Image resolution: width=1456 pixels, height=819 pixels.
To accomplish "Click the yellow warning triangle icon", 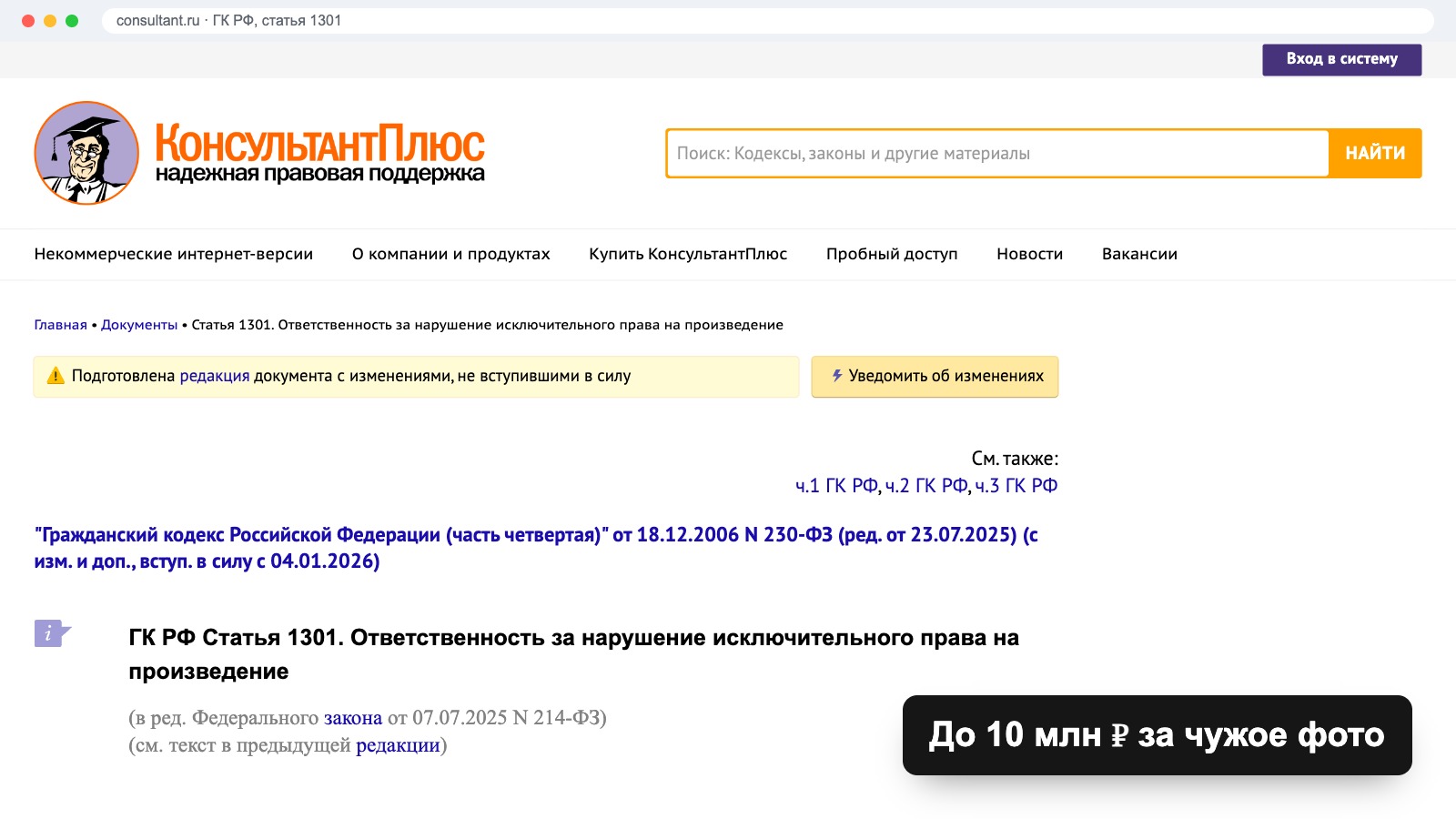I will pos(56,376).
